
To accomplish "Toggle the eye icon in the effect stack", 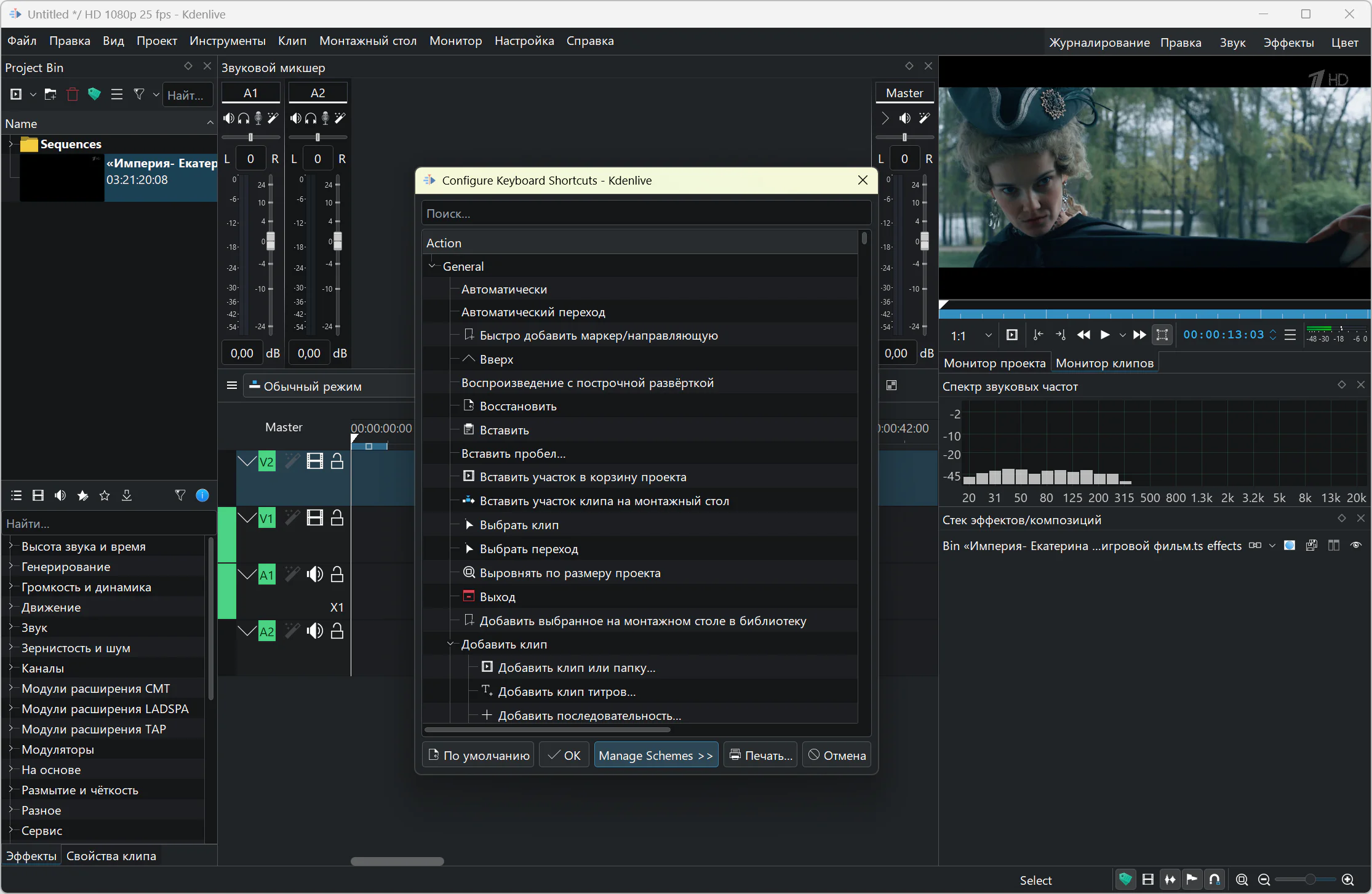I will tap(1356, 546).
